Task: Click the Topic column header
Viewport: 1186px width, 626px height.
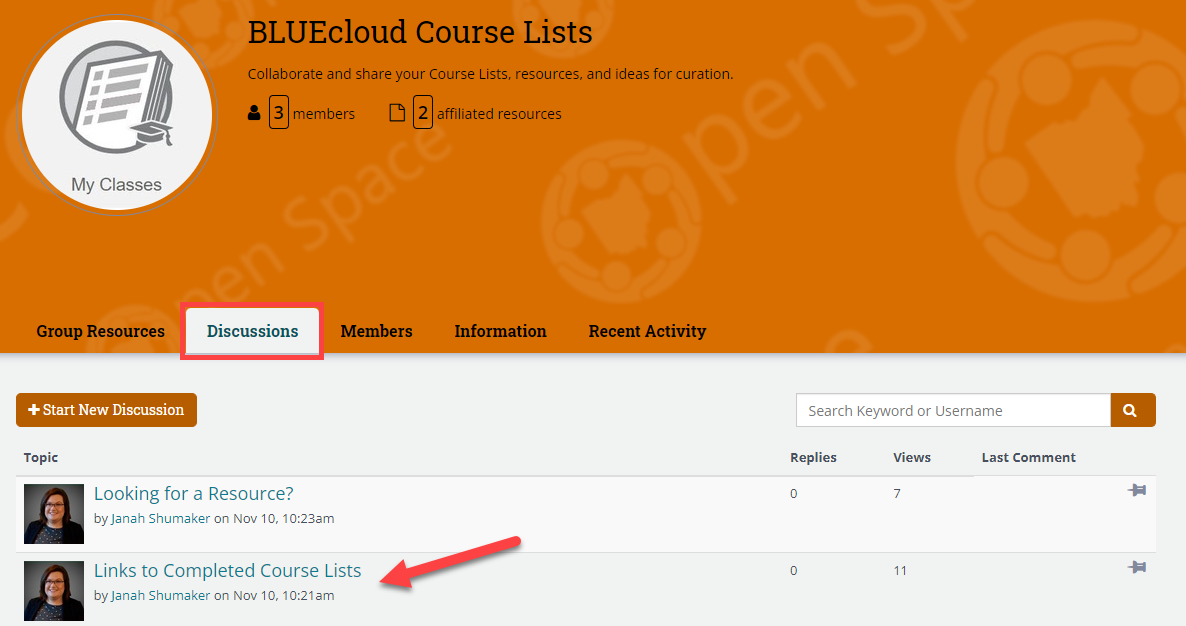Action: coord(41,457)
